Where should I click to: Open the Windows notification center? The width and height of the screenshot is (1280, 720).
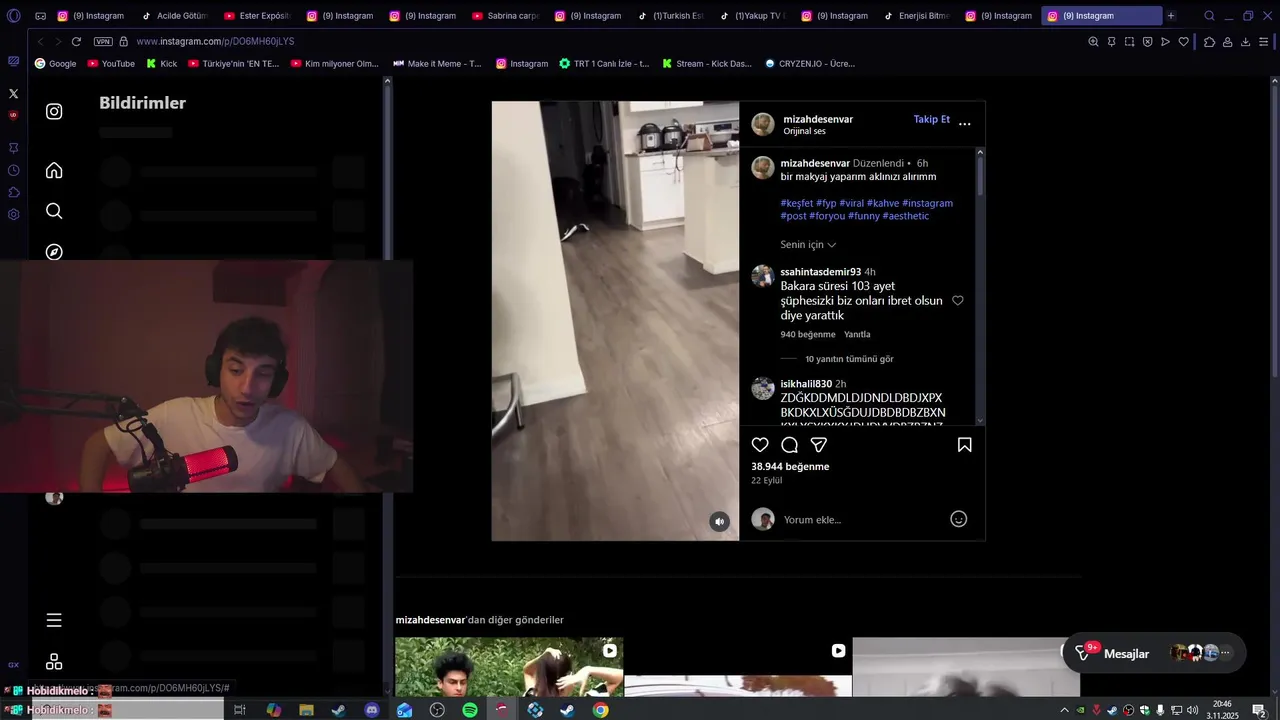point(1259,710)
